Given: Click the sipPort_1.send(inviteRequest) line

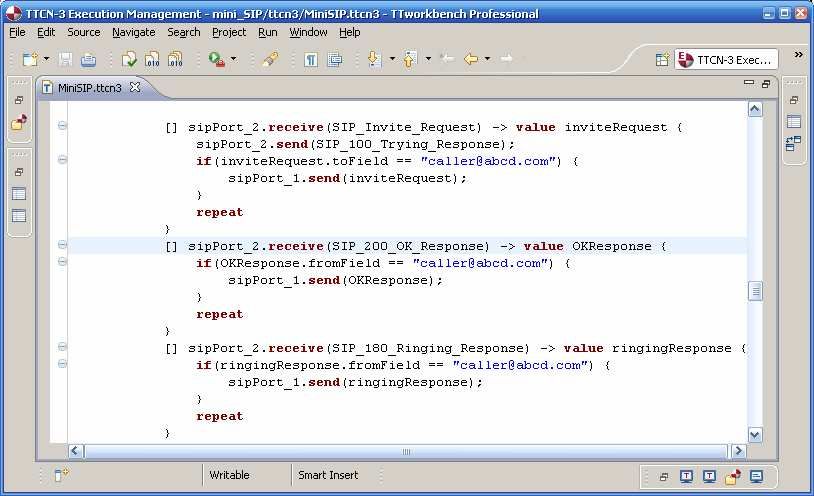Looking at the screenshot, I should (347, 178).
